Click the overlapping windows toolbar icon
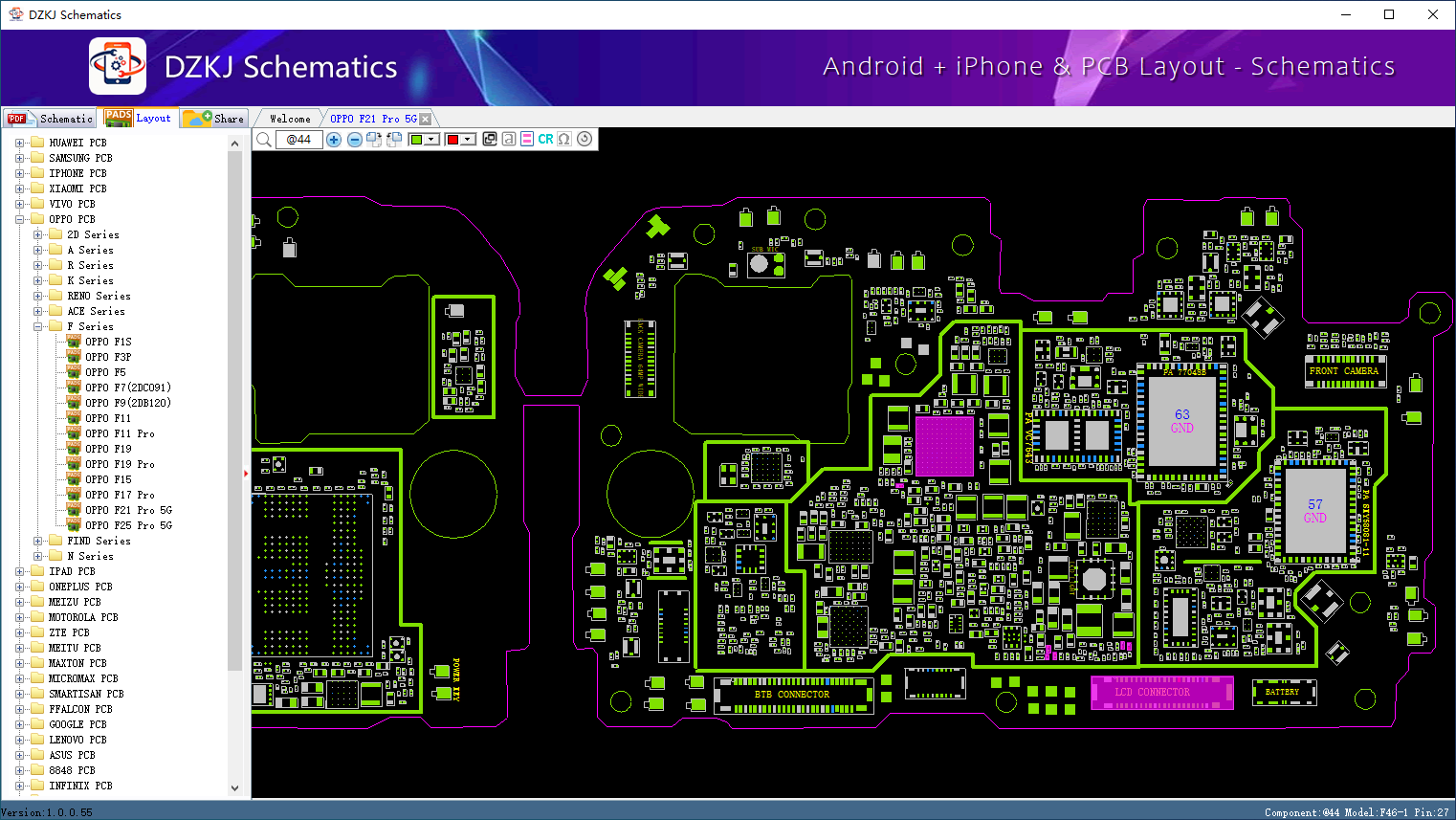The height and width of the screenshot is (820, 1456). click(x=490, y=140)
